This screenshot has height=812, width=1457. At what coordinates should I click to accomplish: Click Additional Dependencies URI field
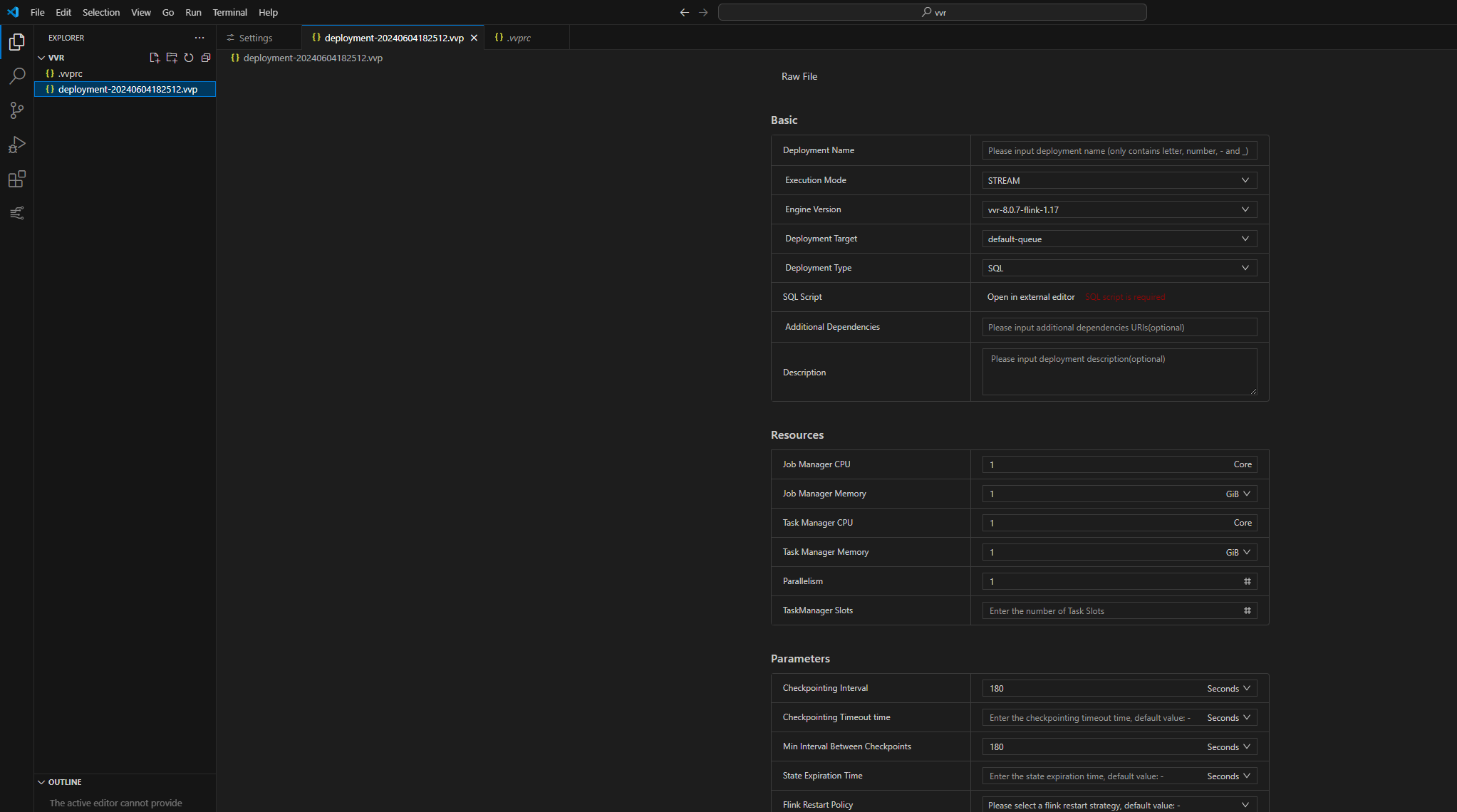1119,327
